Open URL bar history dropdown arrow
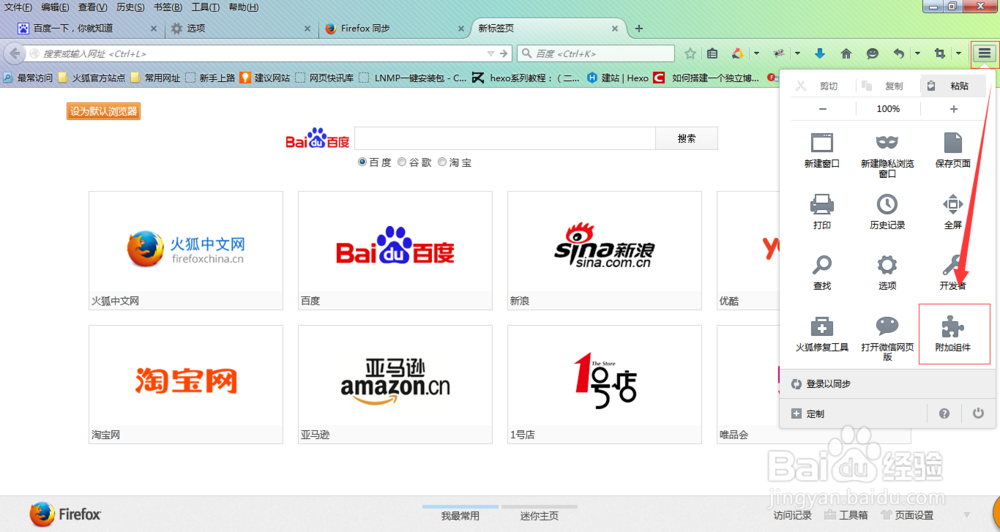The image size is (1000, 532). pyautogui.click(x=490, y=54)
